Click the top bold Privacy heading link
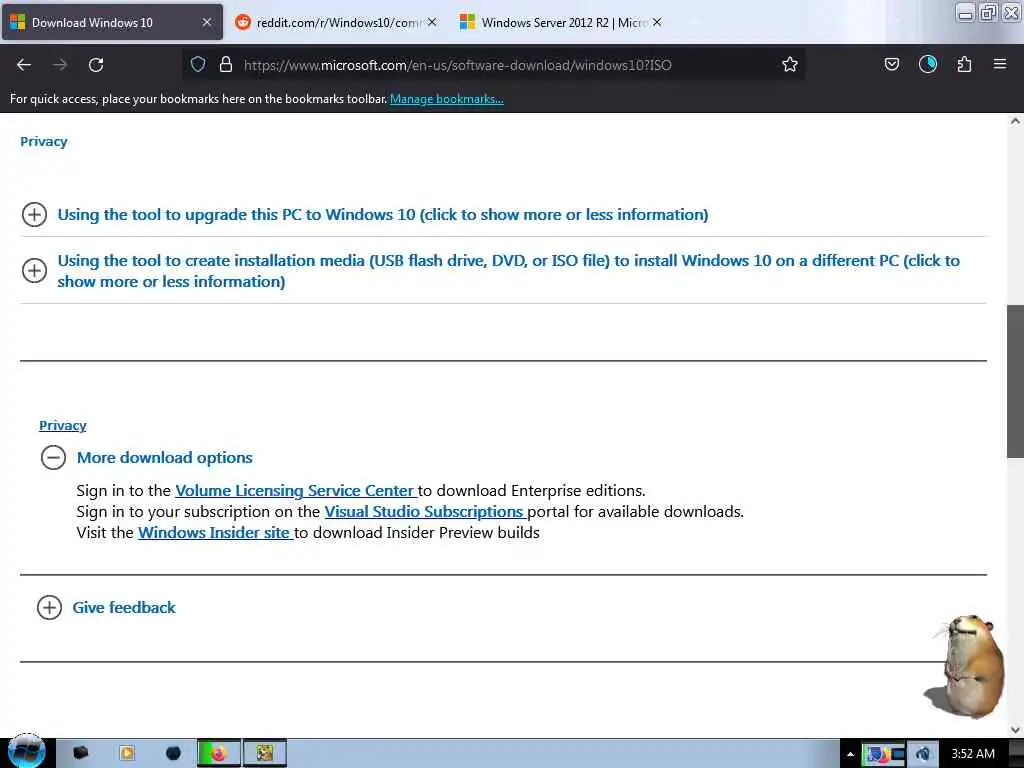The height and width of the screenshot is (768, 1024). tap(44, 142)
